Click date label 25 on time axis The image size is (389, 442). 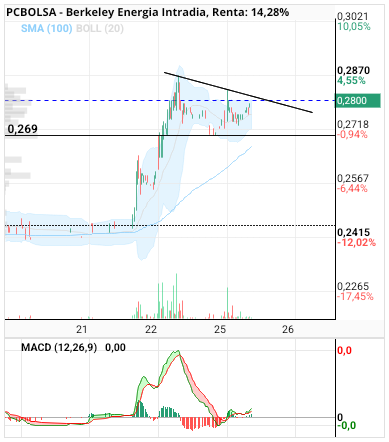click(x=220, y=329)
